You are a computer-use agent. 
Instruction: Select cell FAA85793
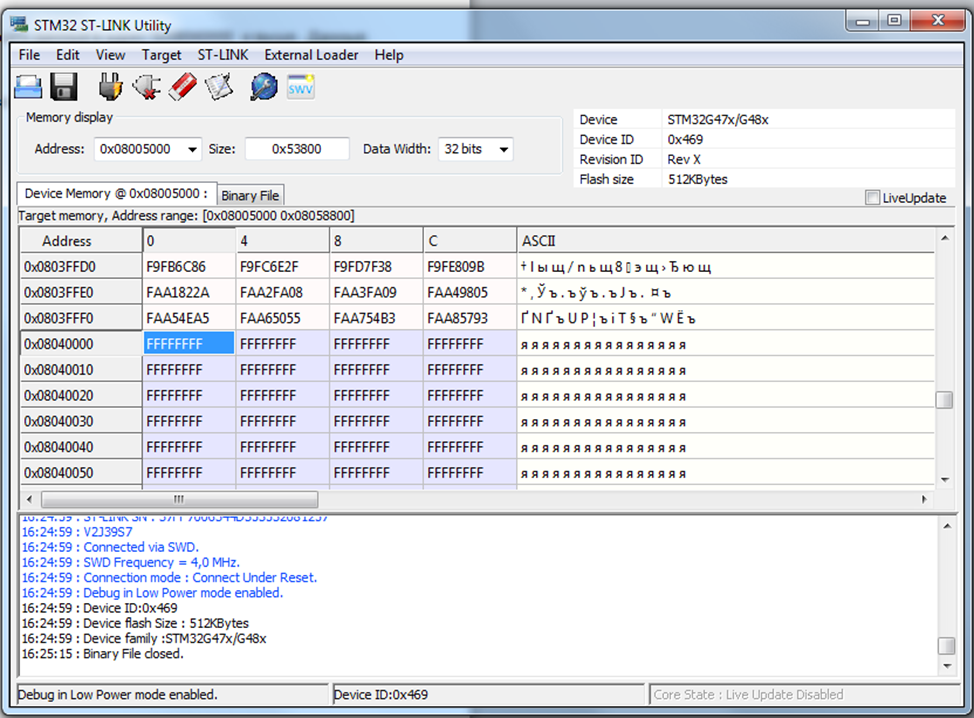coord(470,319)
